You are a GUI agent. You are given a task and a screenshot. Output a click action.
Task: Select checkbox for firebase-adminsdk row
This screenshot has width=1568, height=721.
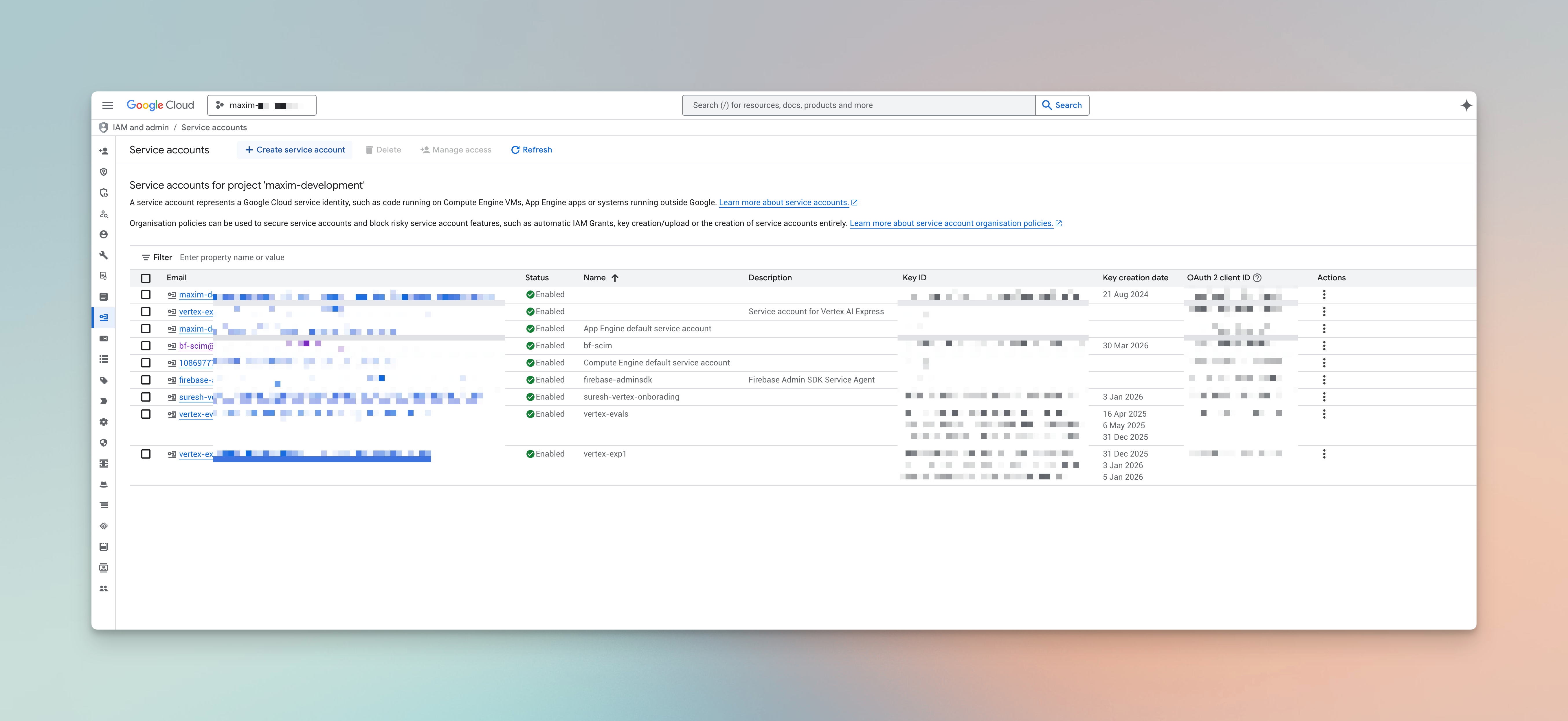146,380
